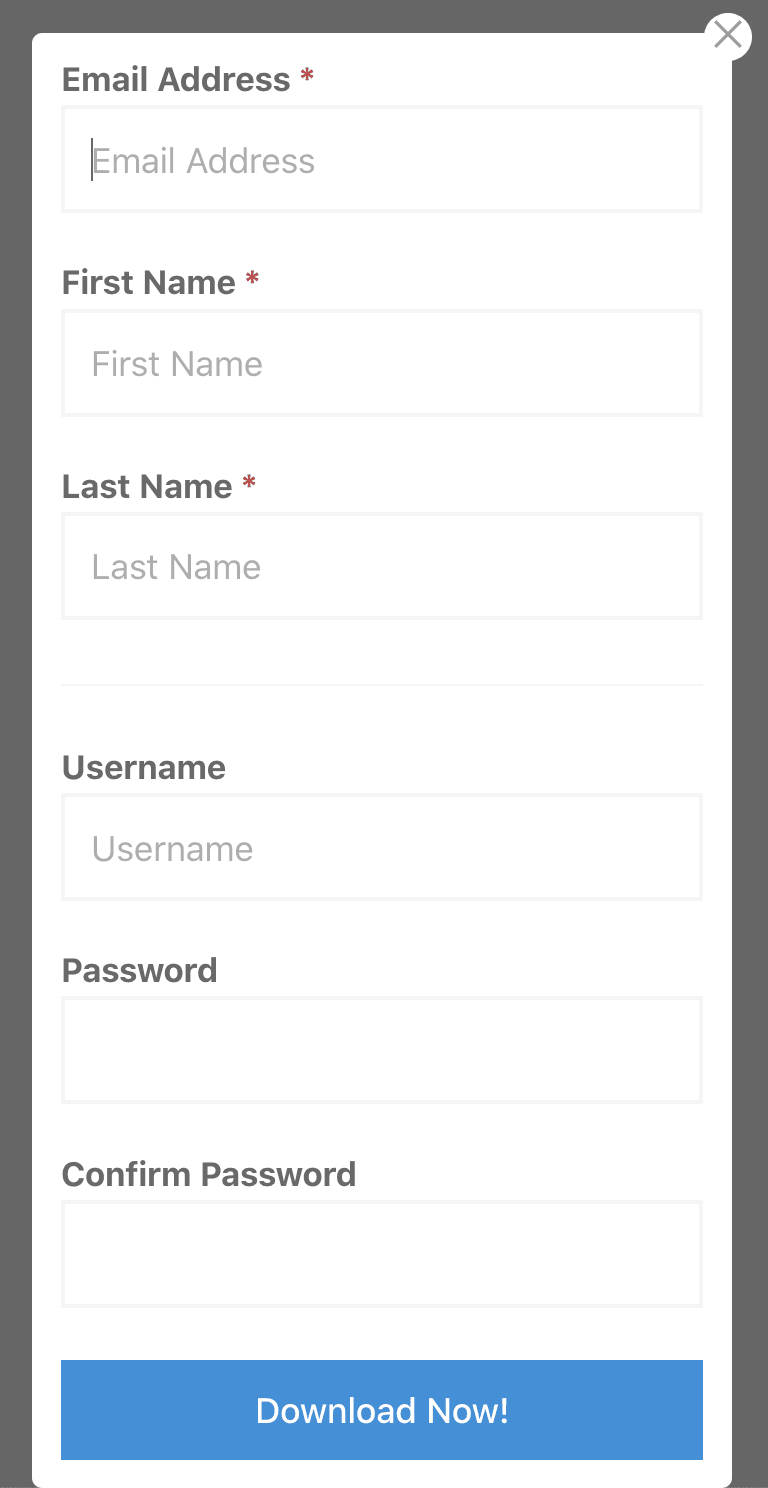Image resolution: width=768 pixels, height=1488 pixels.
Task: Click the "Email Address" field label
Action: tap(176, 79)
